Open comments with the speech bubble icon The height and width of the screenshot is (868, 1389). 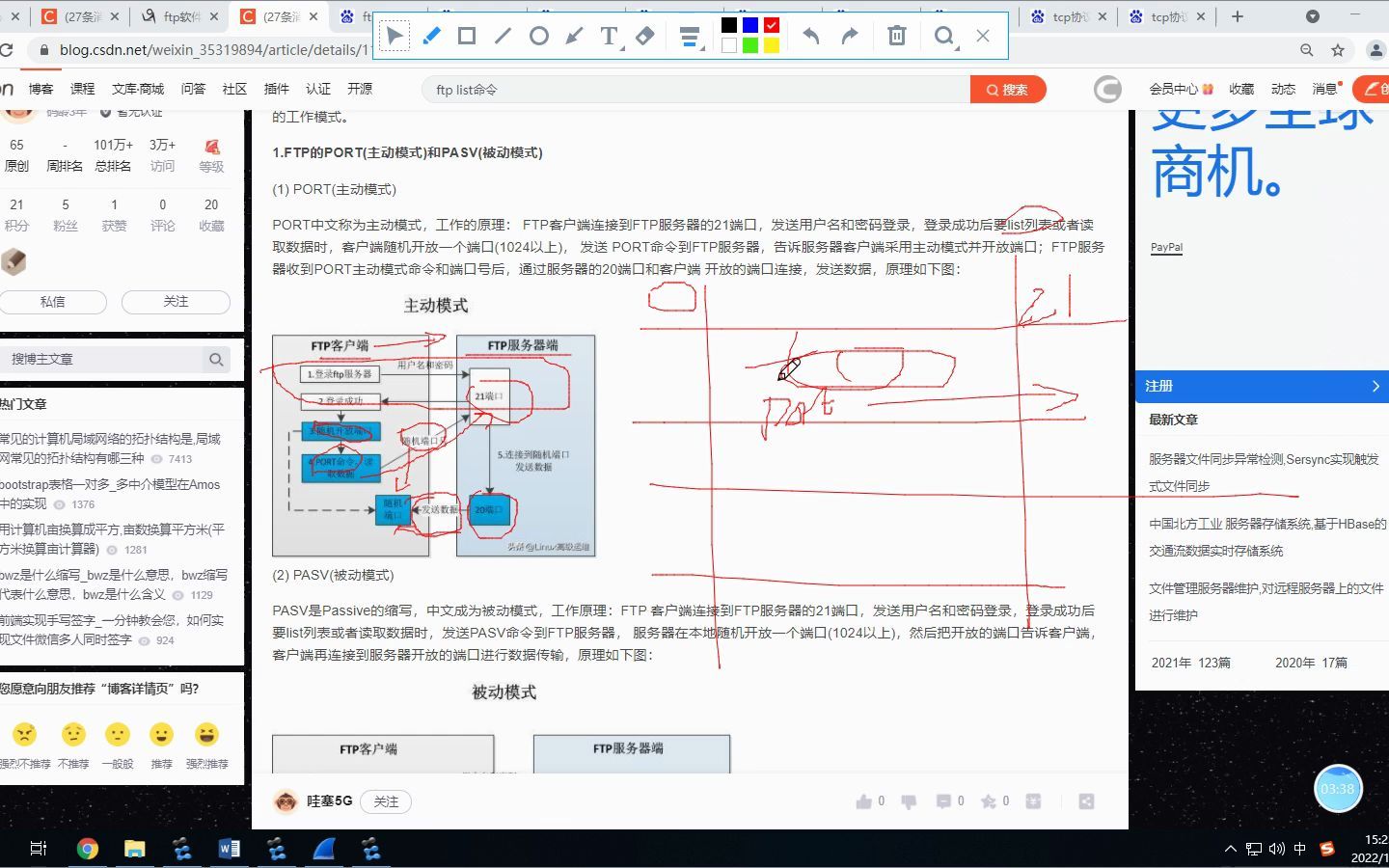[x=943, y=801]
